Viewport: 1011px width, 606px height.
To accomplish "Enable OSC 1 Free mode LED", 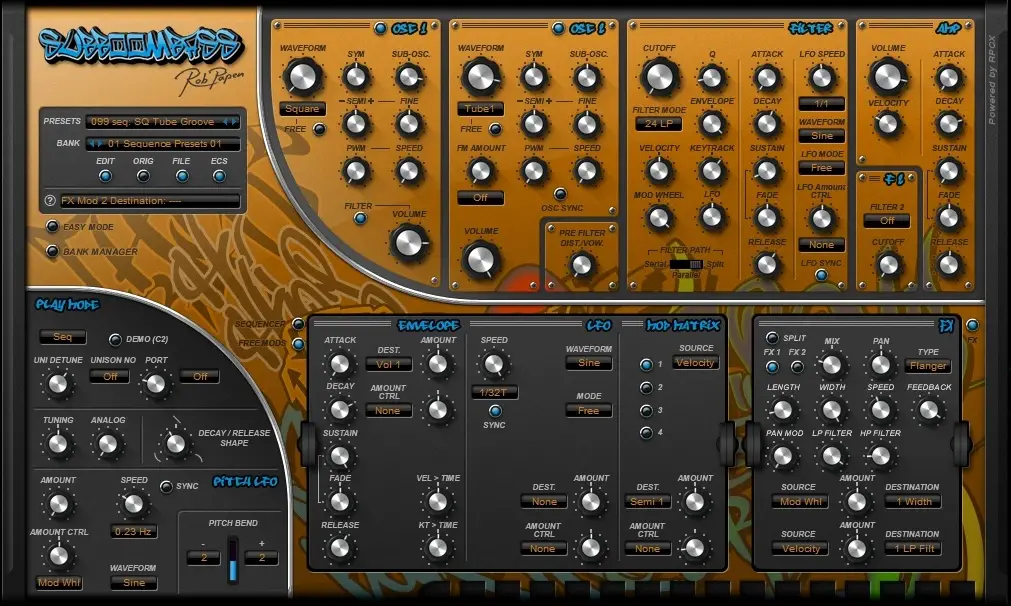I will click(319, 129).
